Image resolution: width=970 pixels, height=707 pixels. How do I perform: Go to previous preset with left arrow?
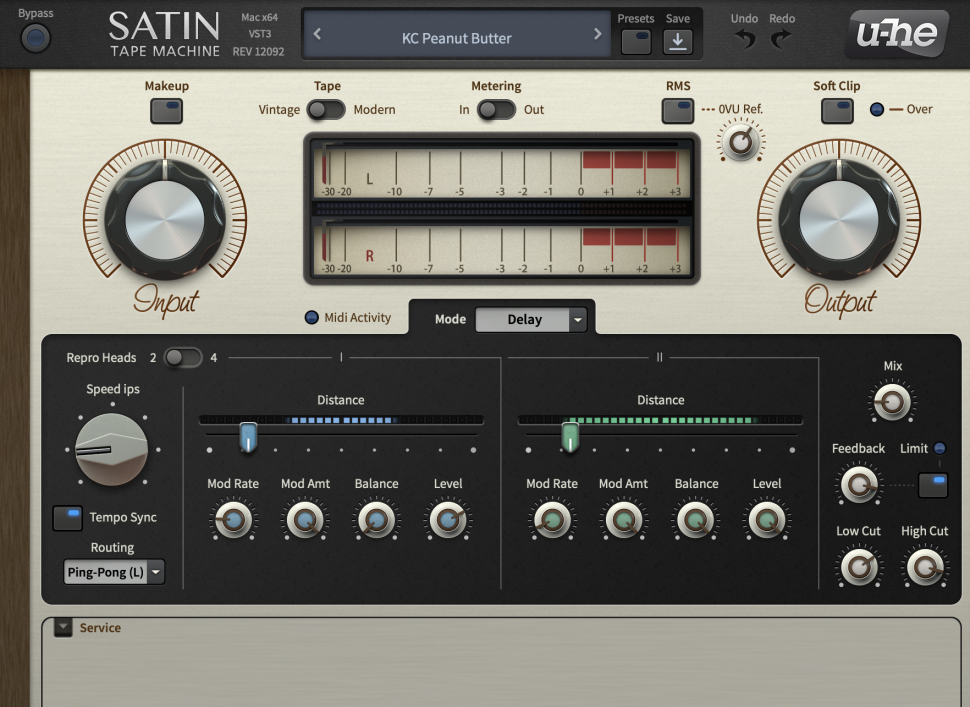[317, 35]
